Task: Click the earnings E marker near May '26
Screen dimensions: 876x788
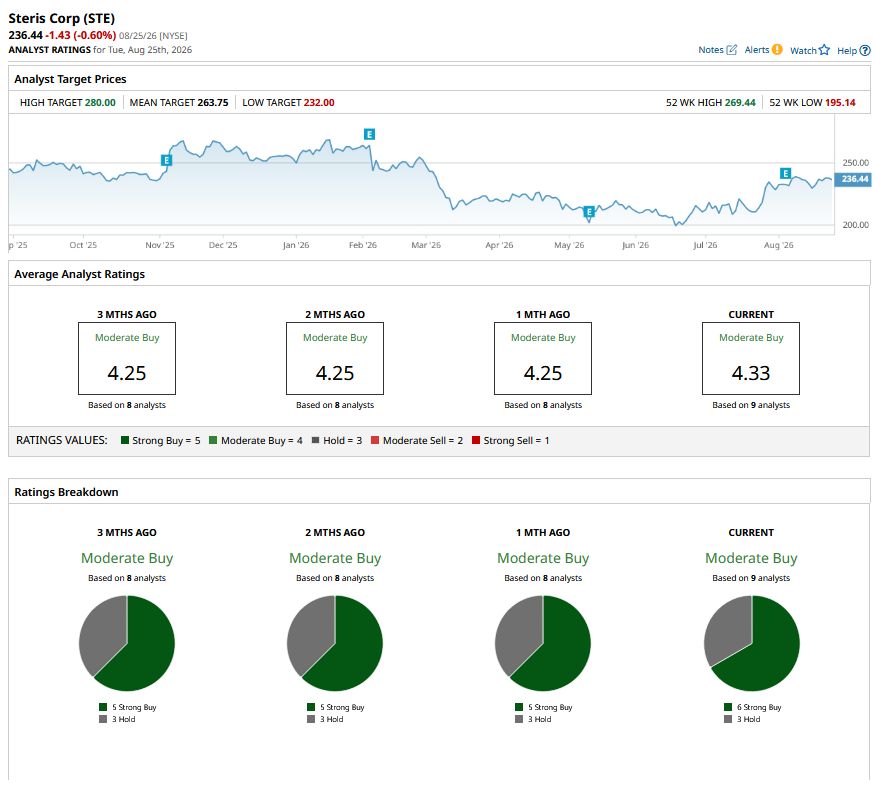Action: click(x=589, y=212)
